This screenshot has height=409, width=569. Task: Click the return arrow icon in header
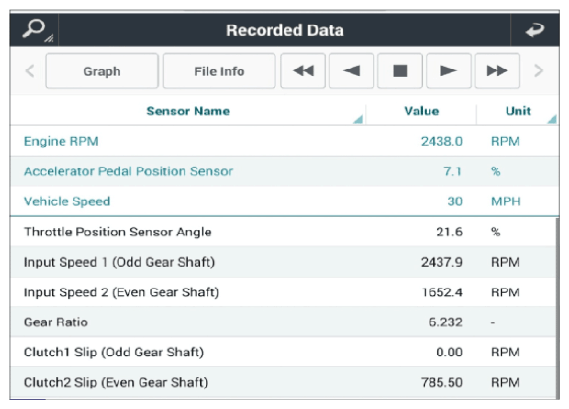pos(535,30)
